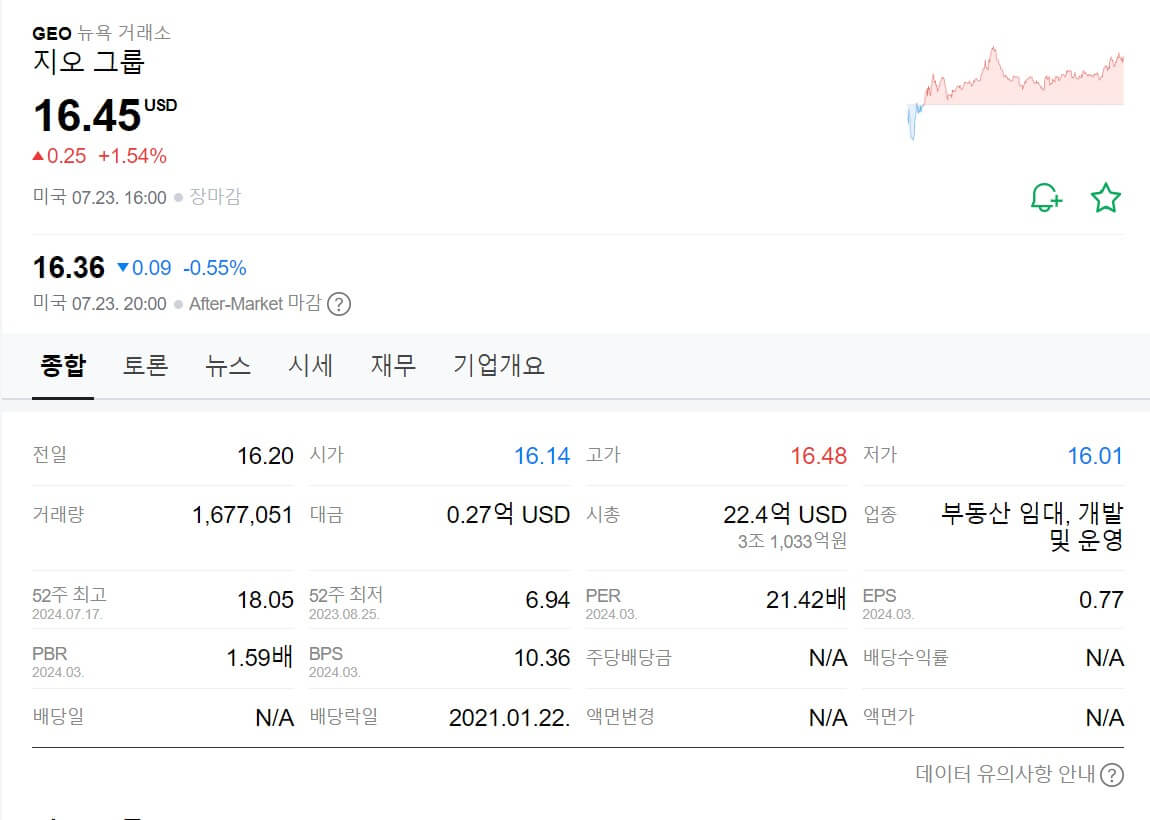Screen dimensions: 1150x820
Task: Click the mini price chart thumbnail
Action: 1015,85
